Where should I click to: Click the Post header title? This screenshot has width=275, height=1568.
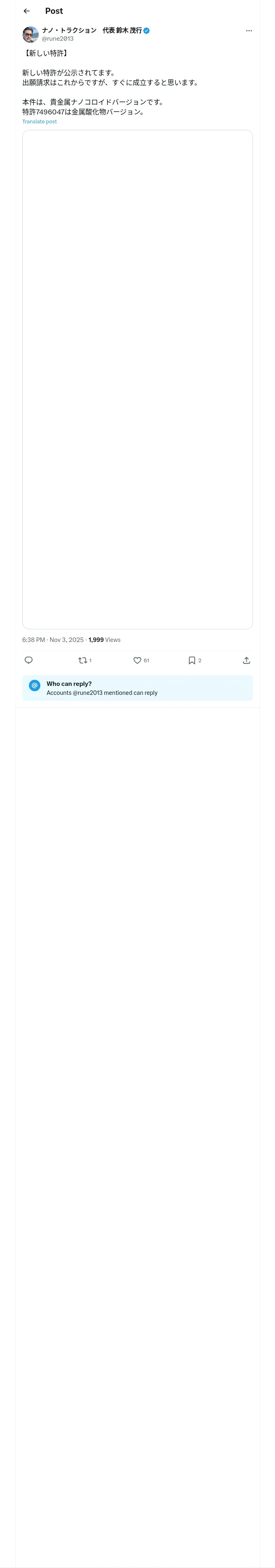point(54,11)
